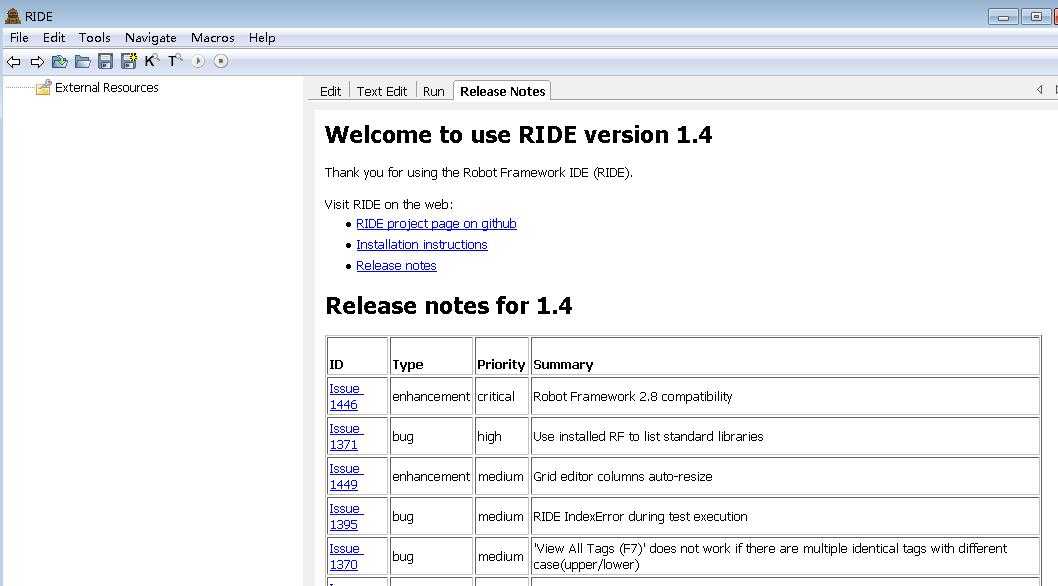Switch to the Edit tab

click(330, 91)
